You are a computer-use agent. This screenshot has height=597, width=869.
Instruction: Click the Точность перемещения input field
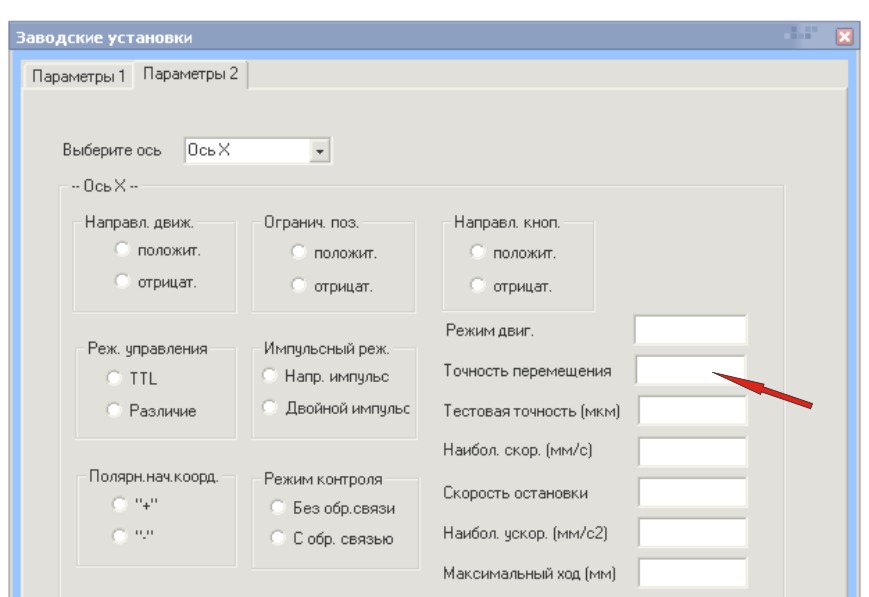pyautogui.click(x=690, y=371)
